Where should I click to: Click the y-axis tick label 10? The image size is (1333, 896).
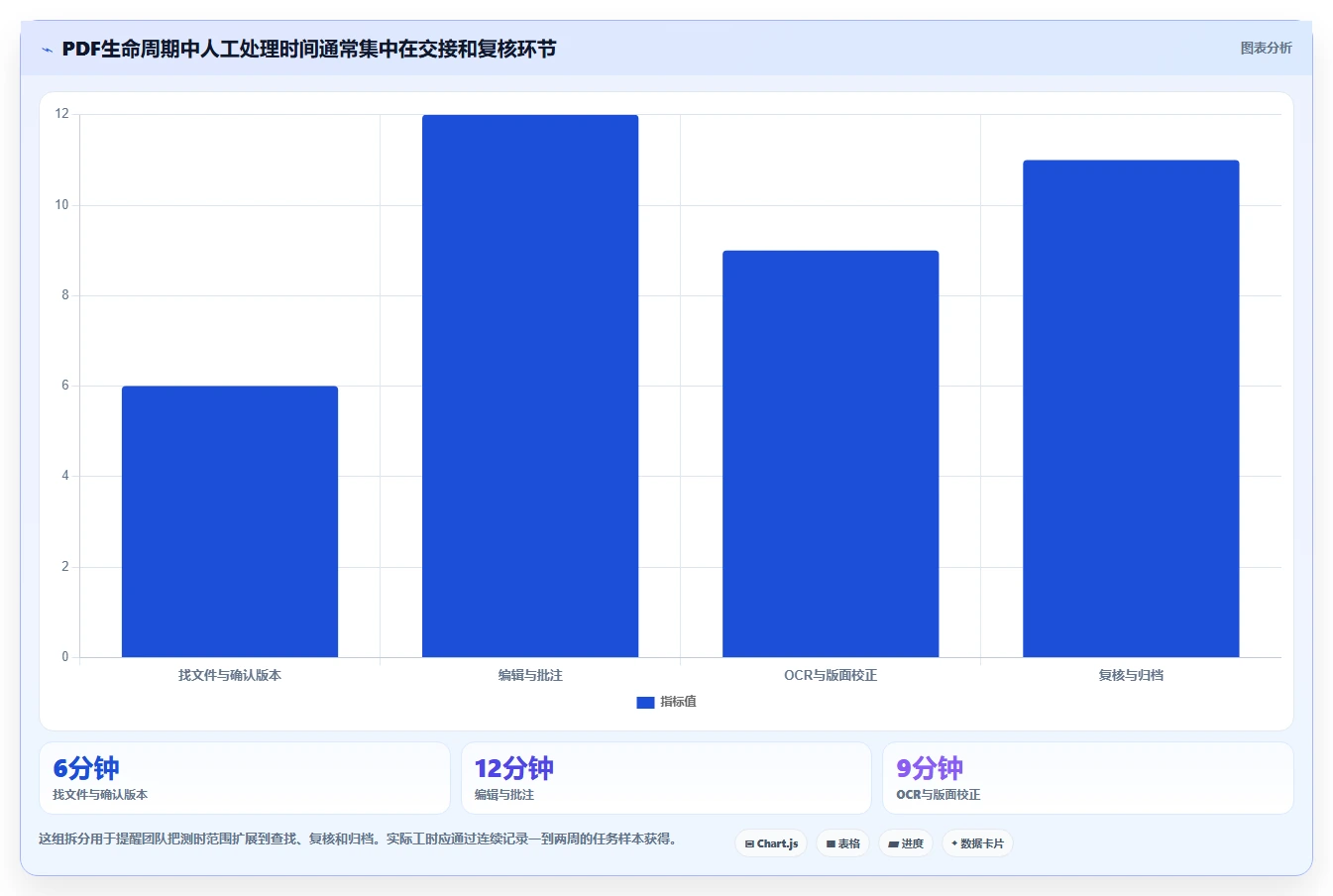point(62,205)
